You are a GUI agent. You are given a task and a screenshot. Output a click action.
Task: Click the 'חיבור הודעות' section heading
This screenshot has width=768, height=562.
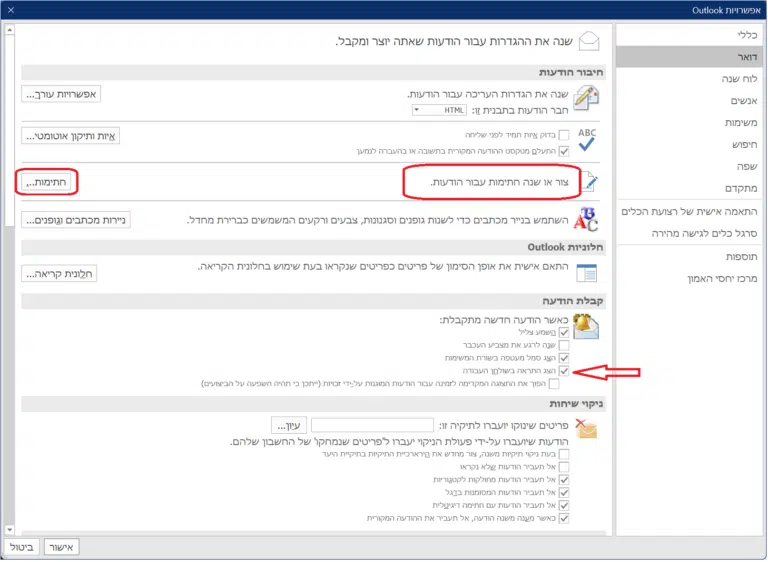[571, 73]
